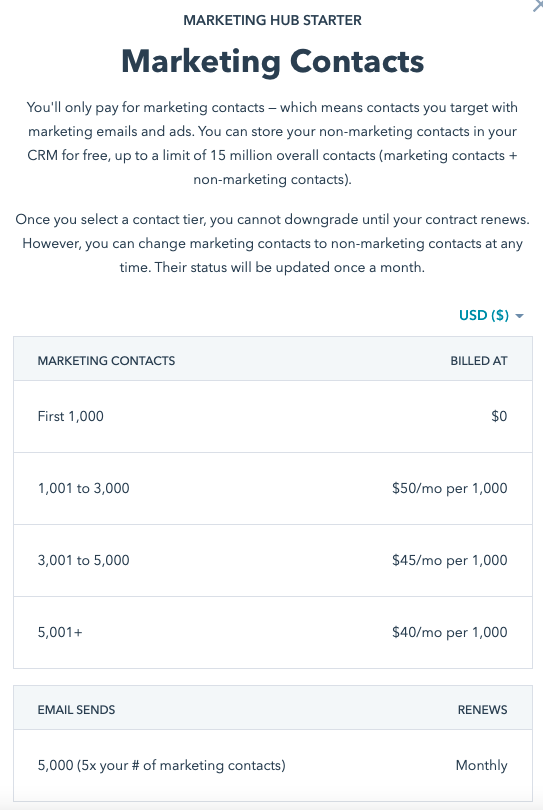Select the 3,001 to 5,000 tier row
543x810 pixels.
(273, 560)
